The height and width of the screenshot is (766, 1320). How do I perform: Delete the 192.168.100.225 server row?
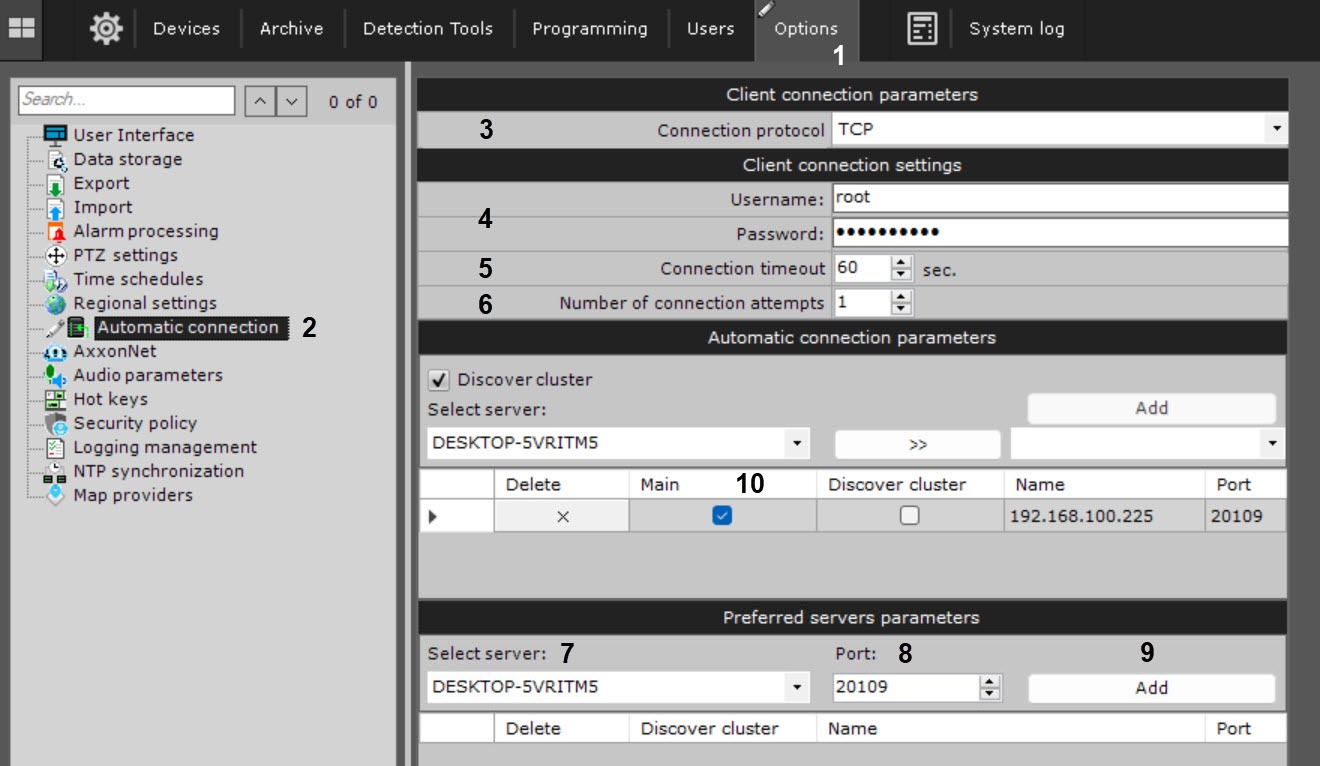562,516
